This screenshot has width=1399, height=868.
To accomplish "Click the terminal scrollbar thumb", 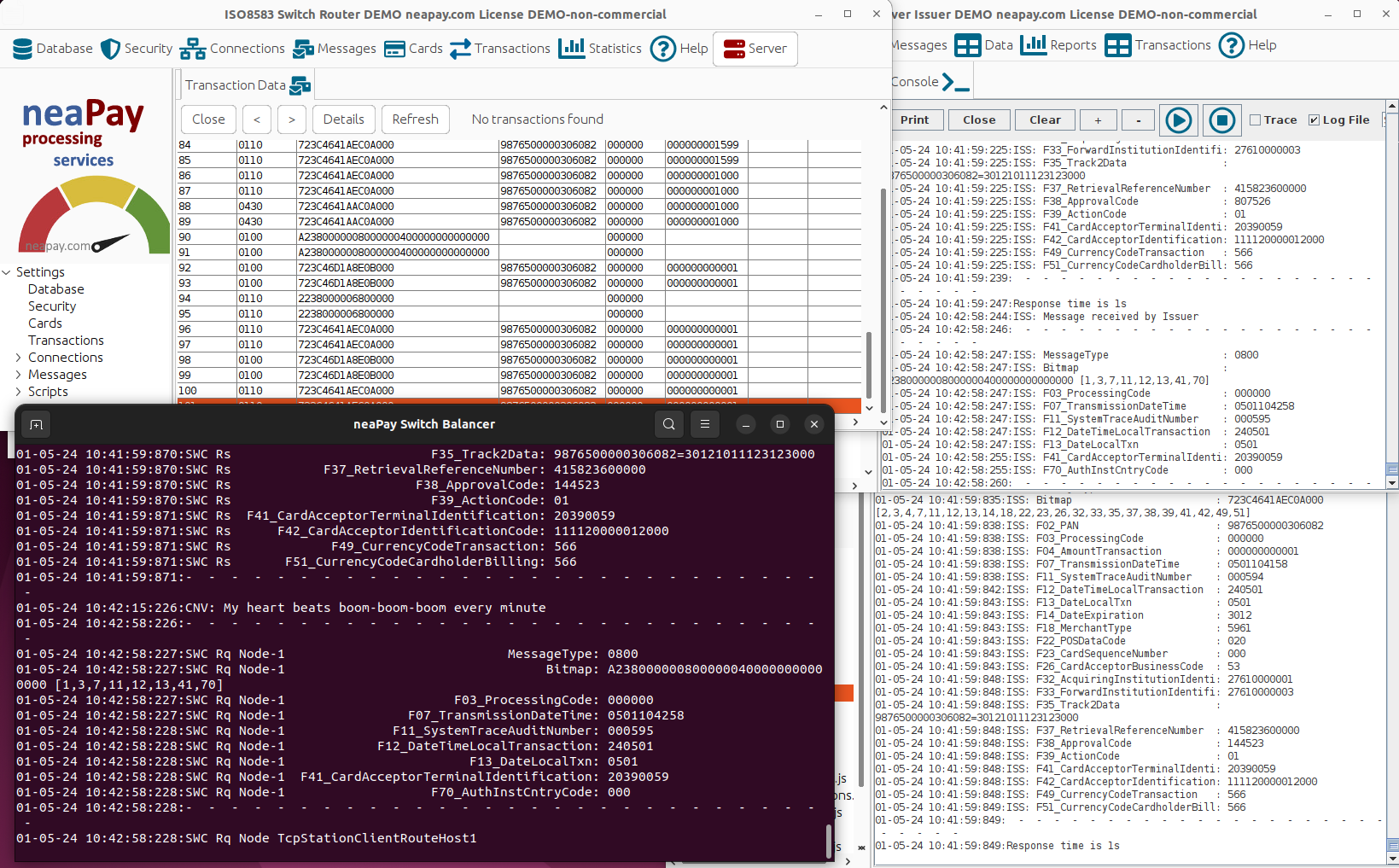I will pos(829,841).
